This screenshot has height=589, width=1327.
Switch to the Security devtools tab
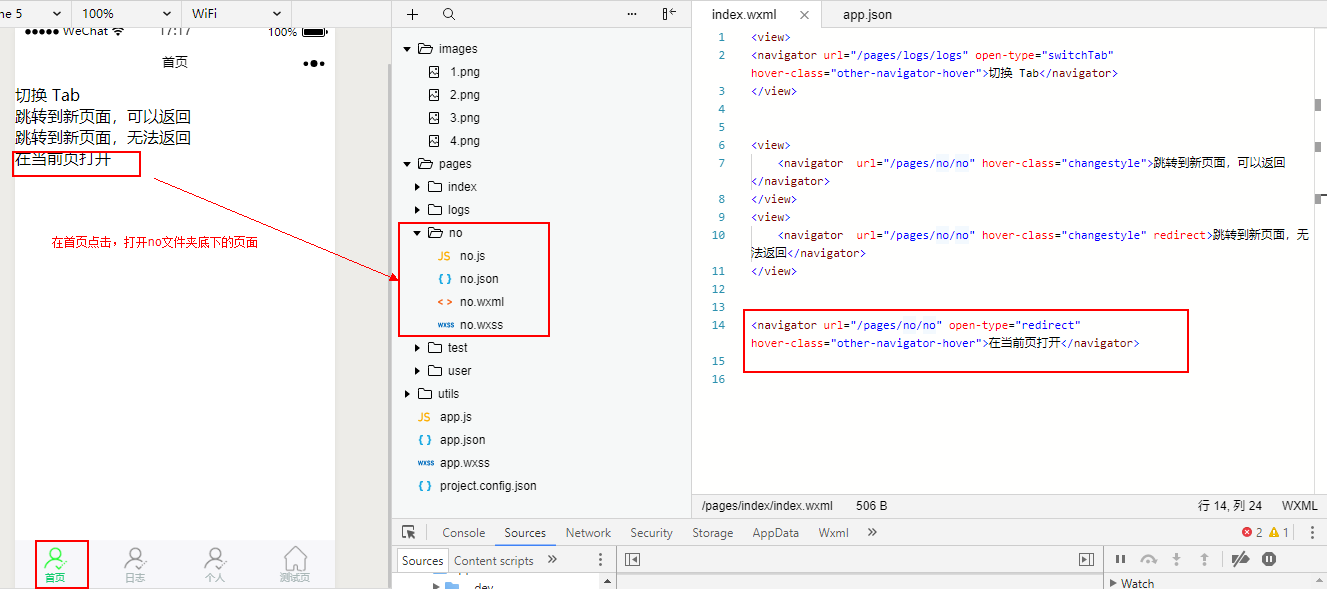tap(652, 533)
